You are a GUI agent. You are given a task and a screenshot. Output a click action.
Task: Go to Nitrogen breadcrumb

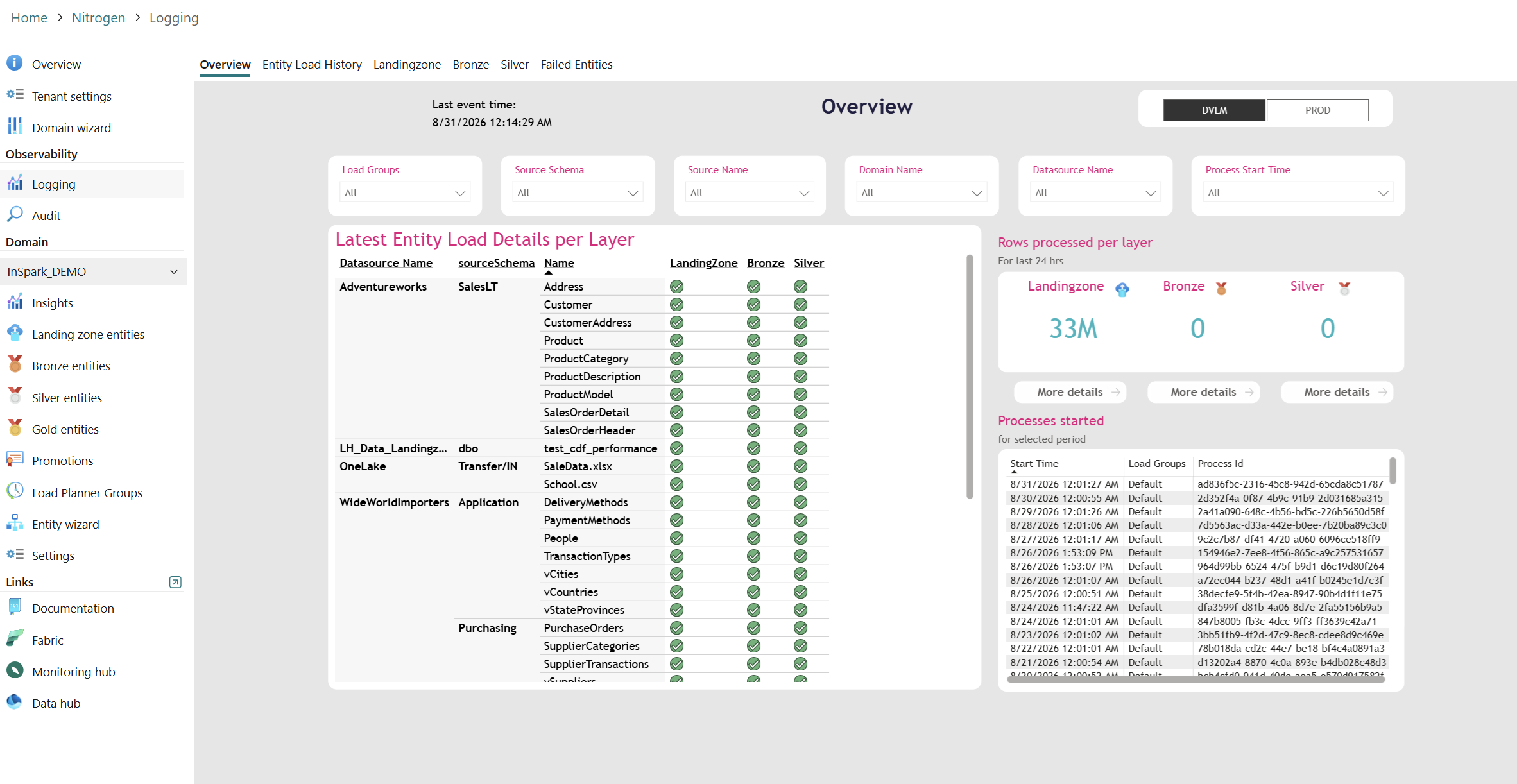click(98, 17)
